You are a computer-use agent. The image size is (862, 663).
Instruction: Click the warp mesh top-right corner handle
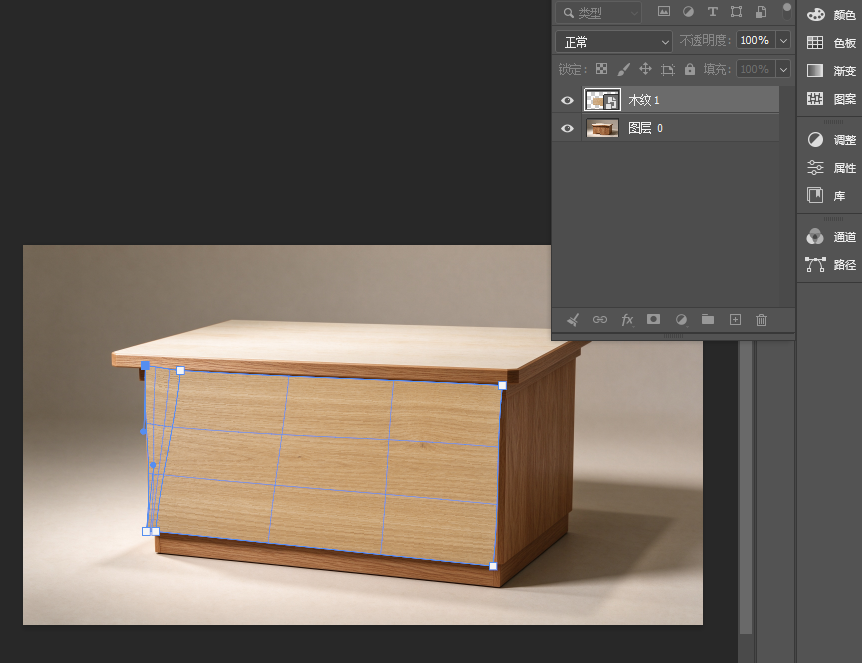(x=502, y=386)
